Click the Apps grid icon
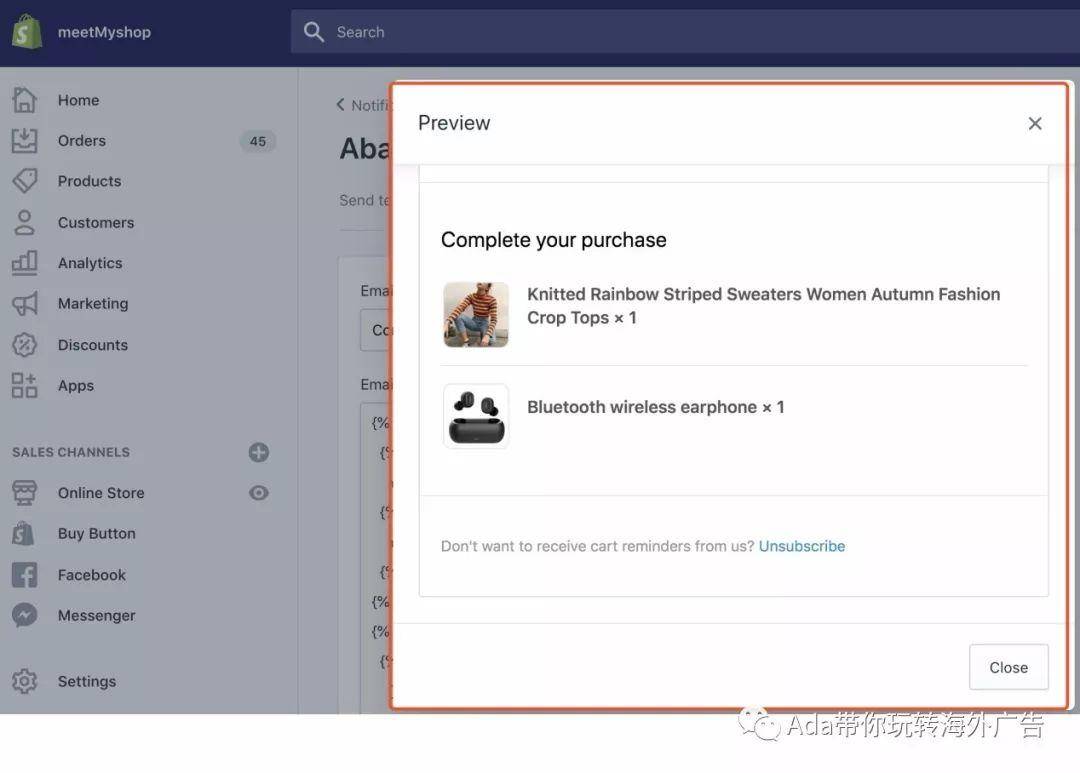Screen dimensions: 1080x773 [x=24, y=385]
